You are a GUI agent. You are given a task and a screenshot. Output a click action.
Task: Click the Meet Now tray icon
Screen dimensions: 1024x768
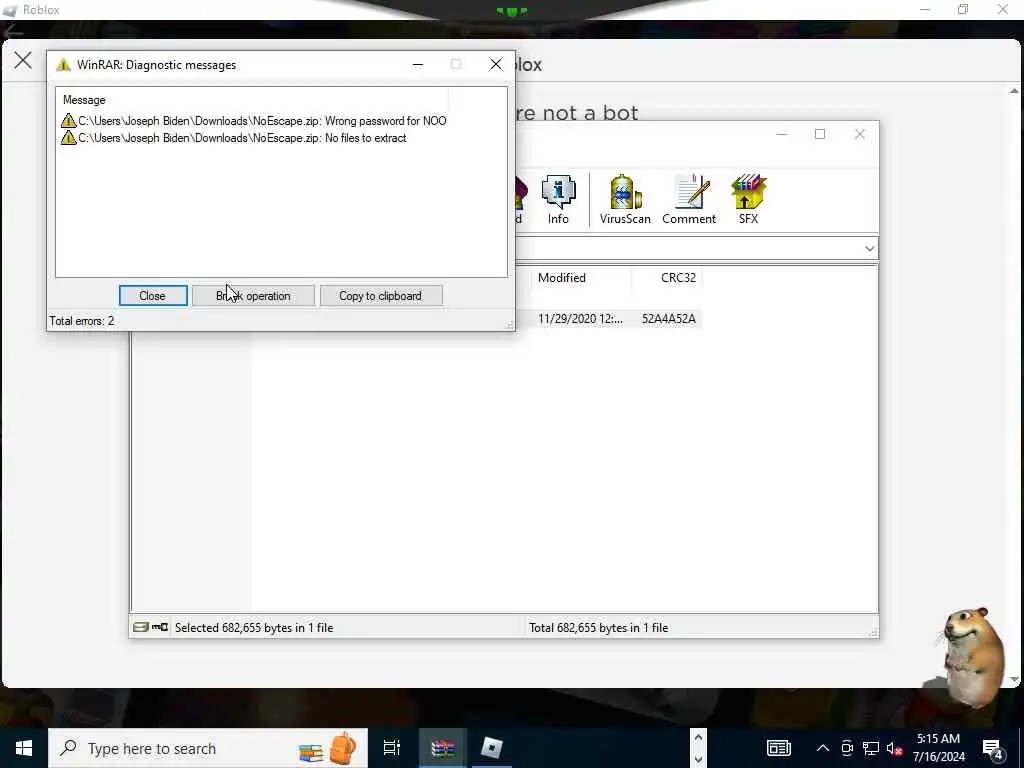847,748
